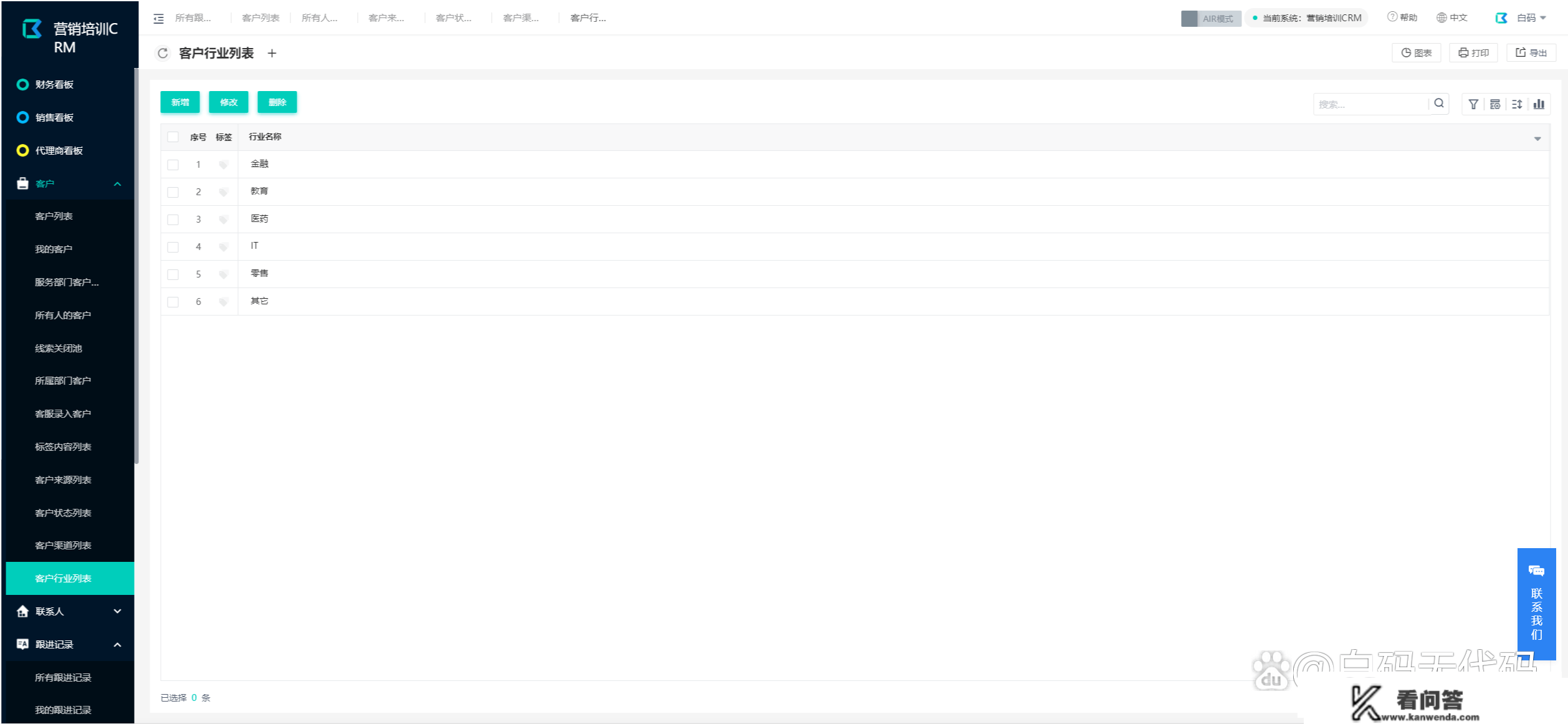
Task: Click the 导出 button
Action: pyautogui.click(x=1531, y=53)
